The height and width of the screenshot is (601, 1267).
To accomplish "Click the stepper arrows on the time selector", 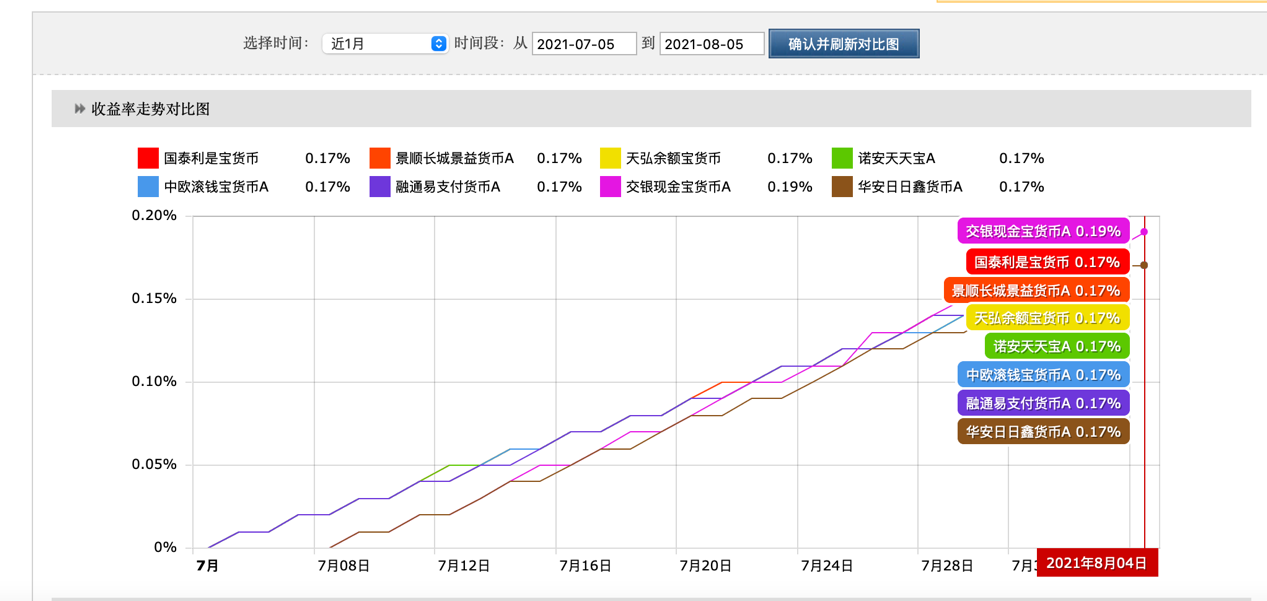I will [438, 43].
